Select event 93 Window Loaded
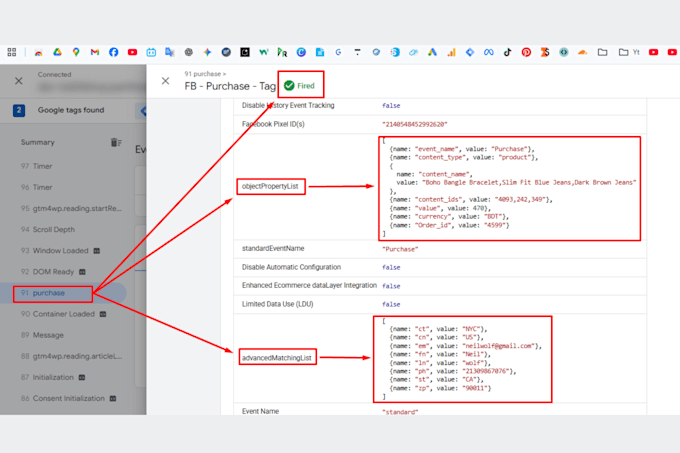This screenshot has width=680, height=453. coord(60,251)
